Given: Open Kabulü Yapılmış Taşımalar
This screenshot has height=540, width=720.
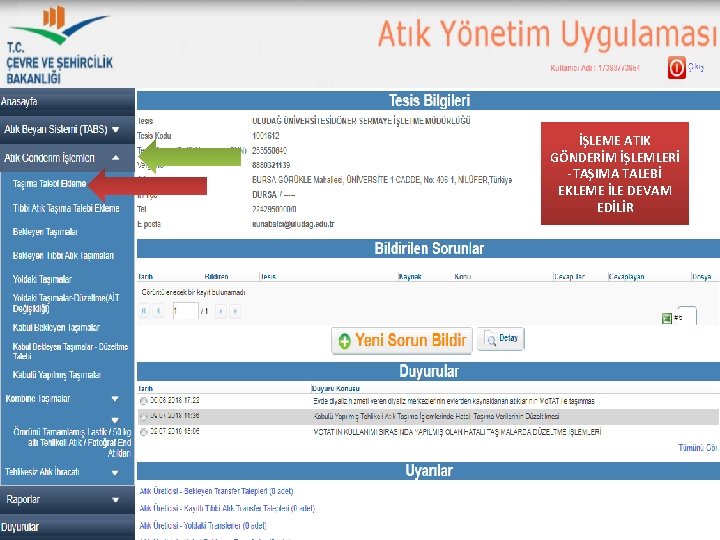Looking at the screenshot, I should point(57,375).
